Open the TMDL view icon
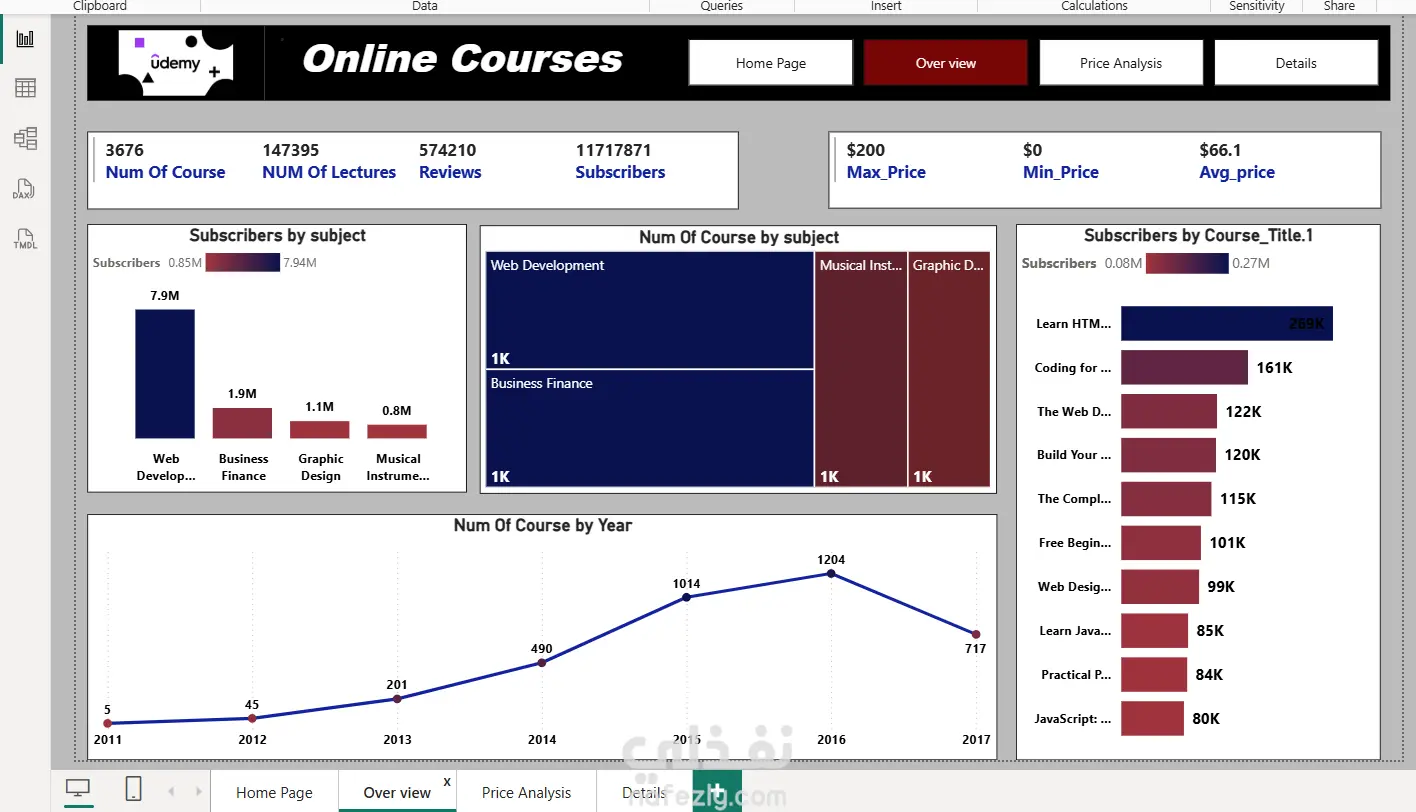1416x812 pixels. (25, 239)
